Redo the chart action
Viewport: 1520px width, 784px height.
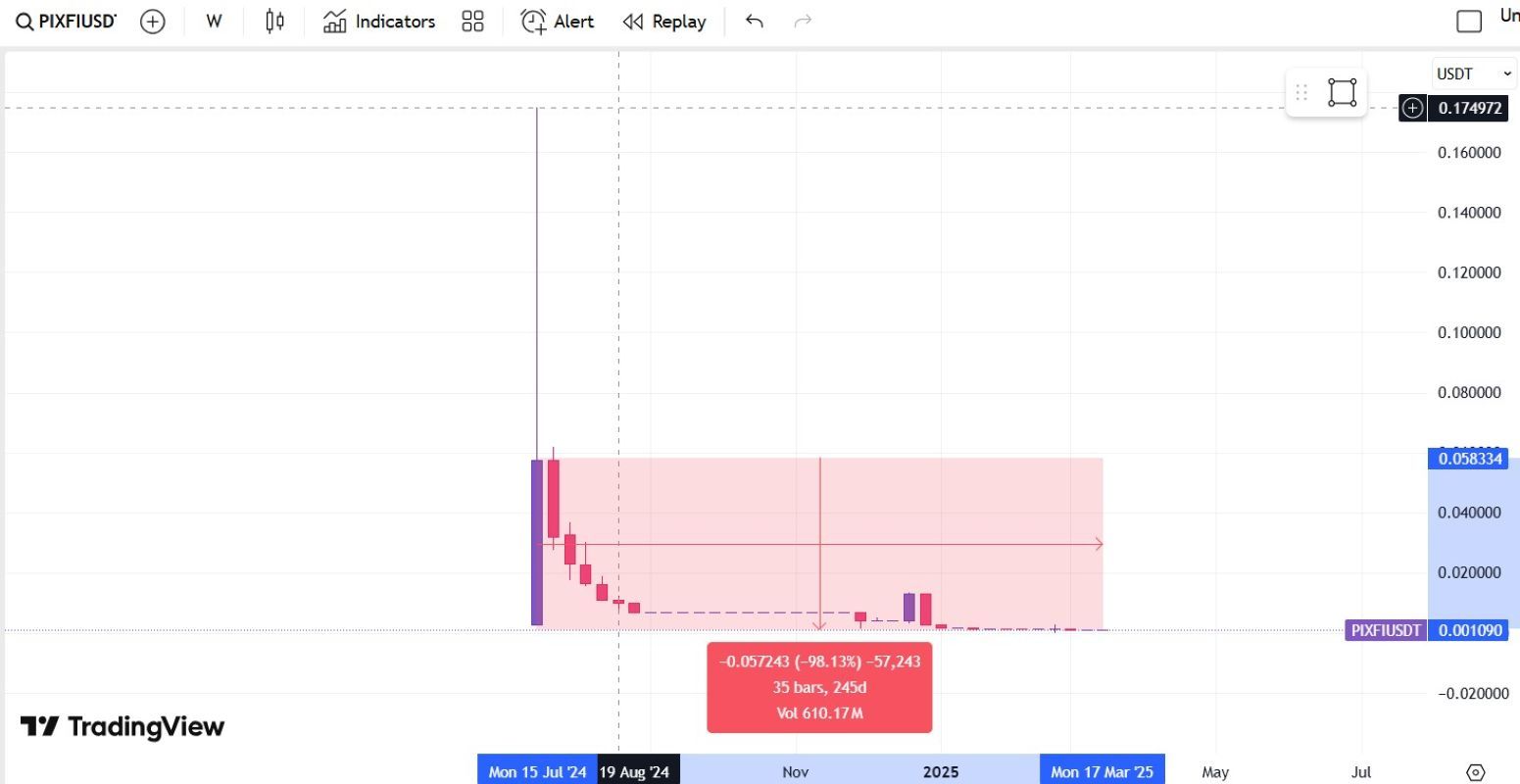click(803, 22)
